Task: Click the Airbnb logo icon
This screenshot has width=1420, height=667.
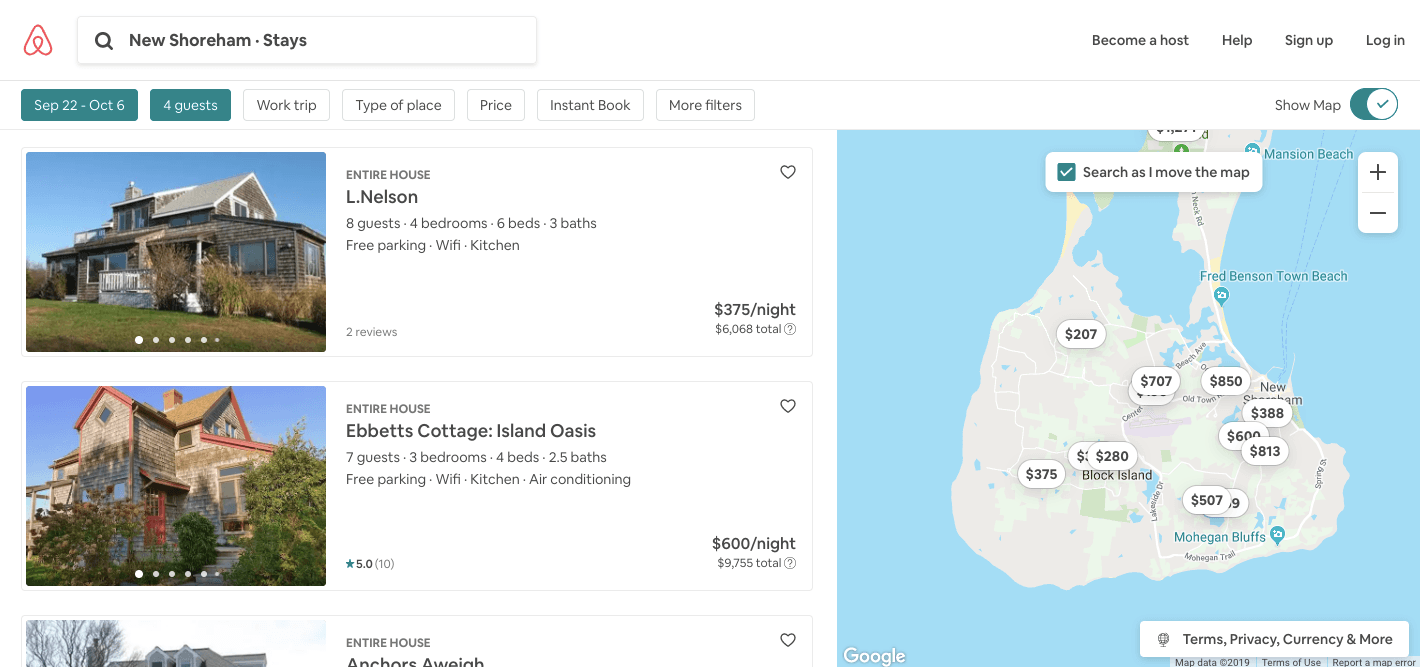Action: pos(38,40)
